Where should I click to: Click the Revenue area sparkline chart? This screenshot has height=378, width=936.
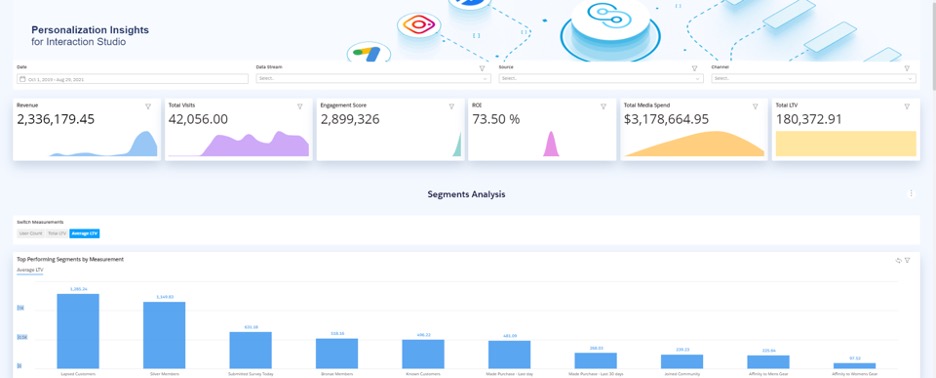pos(103,144)
